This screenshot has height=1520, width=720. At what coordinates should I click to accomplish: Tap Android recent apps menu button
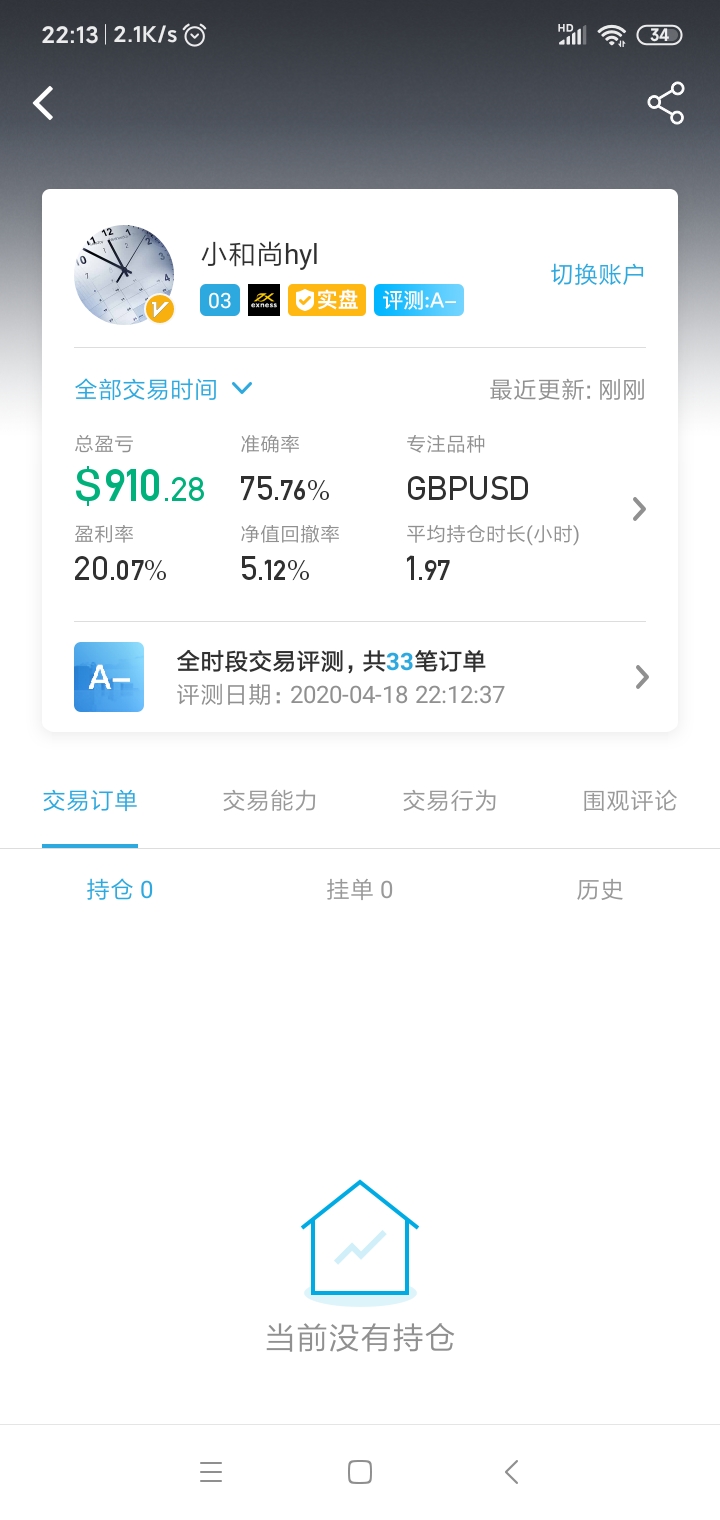[211, 1472]
